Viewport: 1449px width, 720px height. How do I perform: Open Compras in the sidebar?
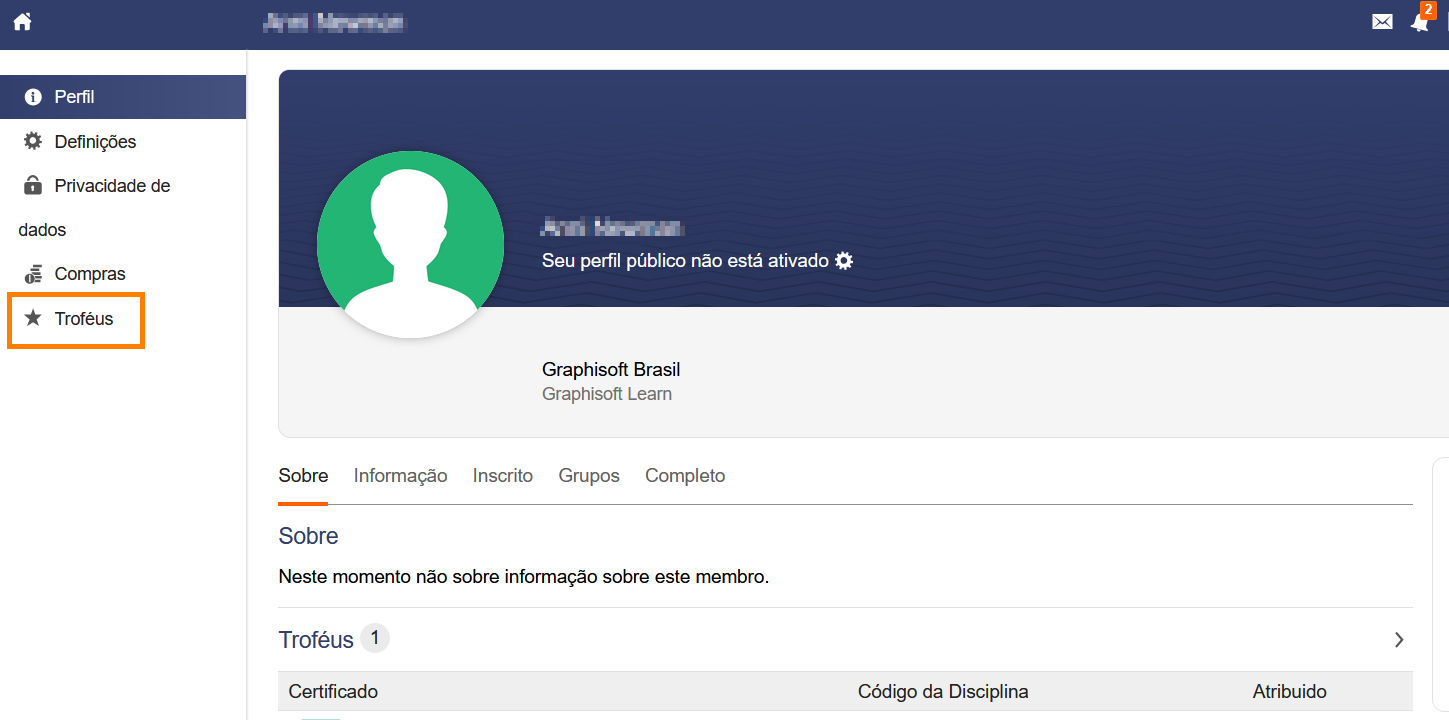point(123,273)
